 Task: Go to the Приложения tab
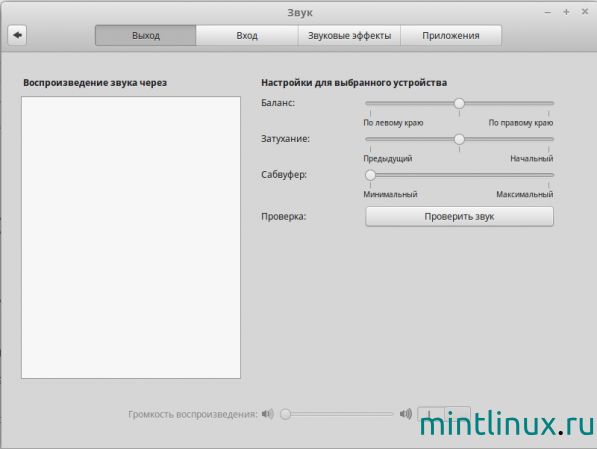point(451,35)
